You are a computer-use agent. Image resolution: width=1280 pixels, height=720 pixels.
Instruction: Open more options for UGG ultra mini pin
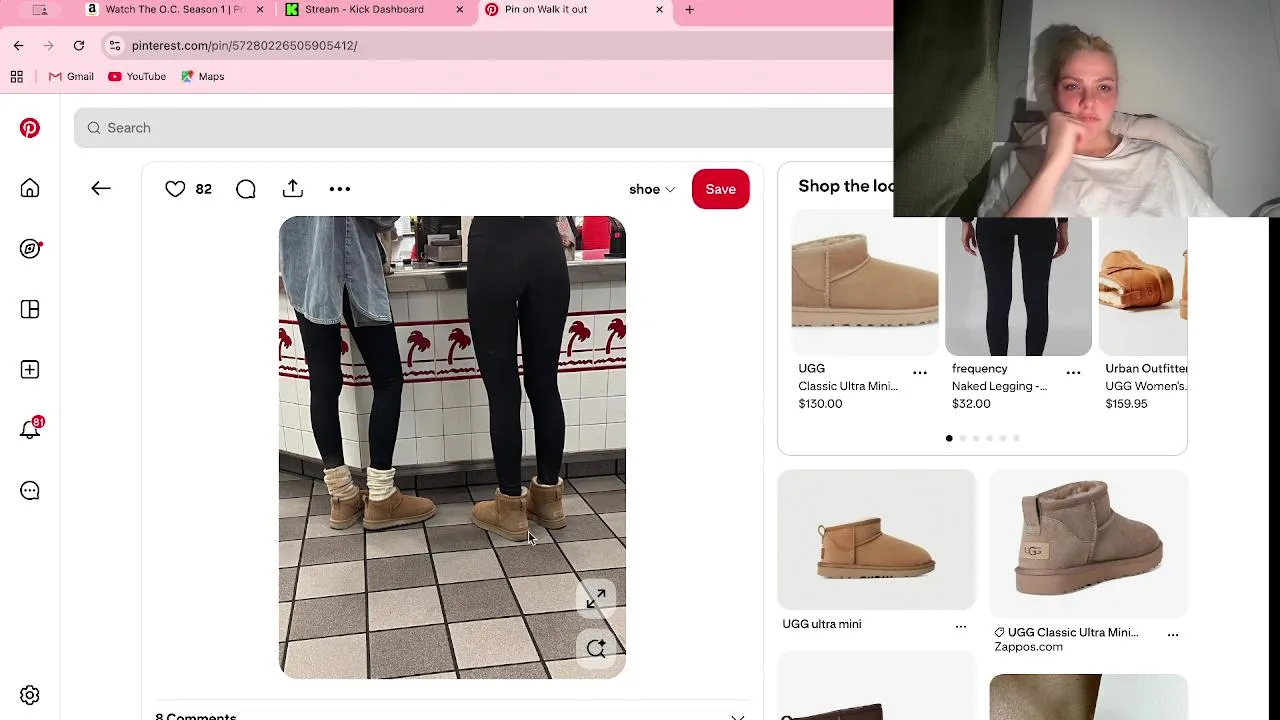tap(961, 626)
